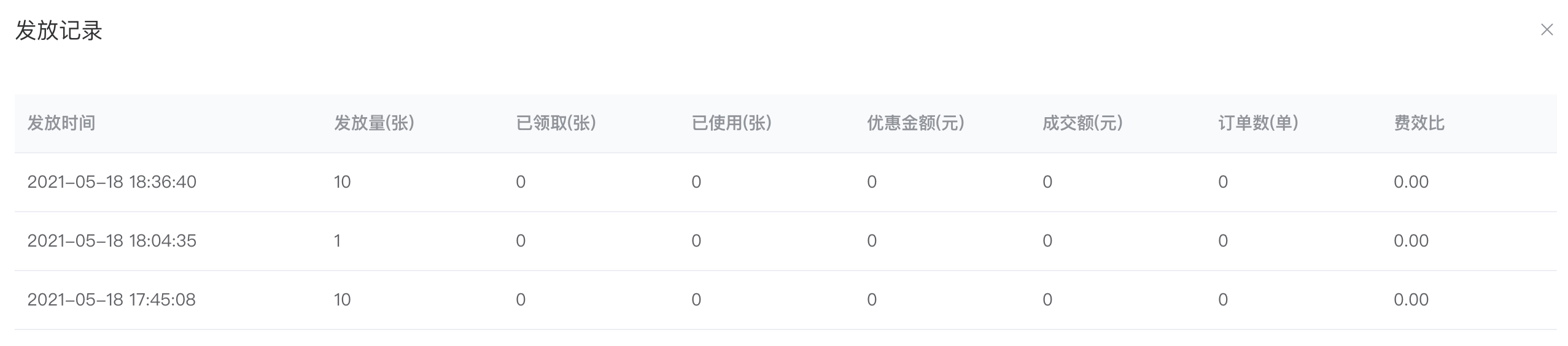Click the 发放时间 column header

[x=61, y=123]
